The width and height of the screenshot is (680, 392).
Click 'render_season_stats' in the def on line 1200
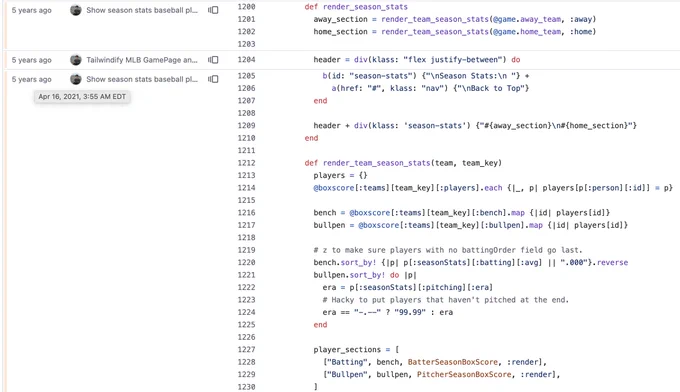coord(365,7)
